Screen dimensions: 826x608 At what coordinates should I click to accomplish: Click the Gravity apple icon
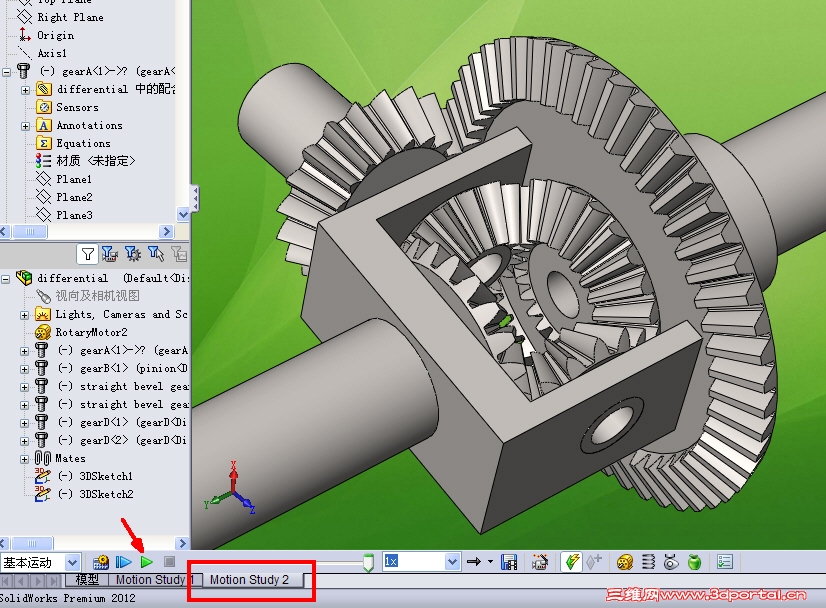click(x=695, y=562)
